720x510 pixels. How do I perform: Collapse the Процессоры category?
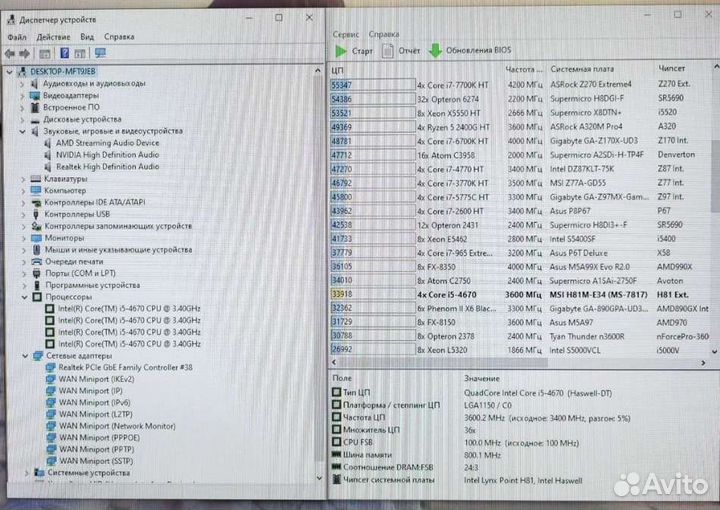click(24, 297)
